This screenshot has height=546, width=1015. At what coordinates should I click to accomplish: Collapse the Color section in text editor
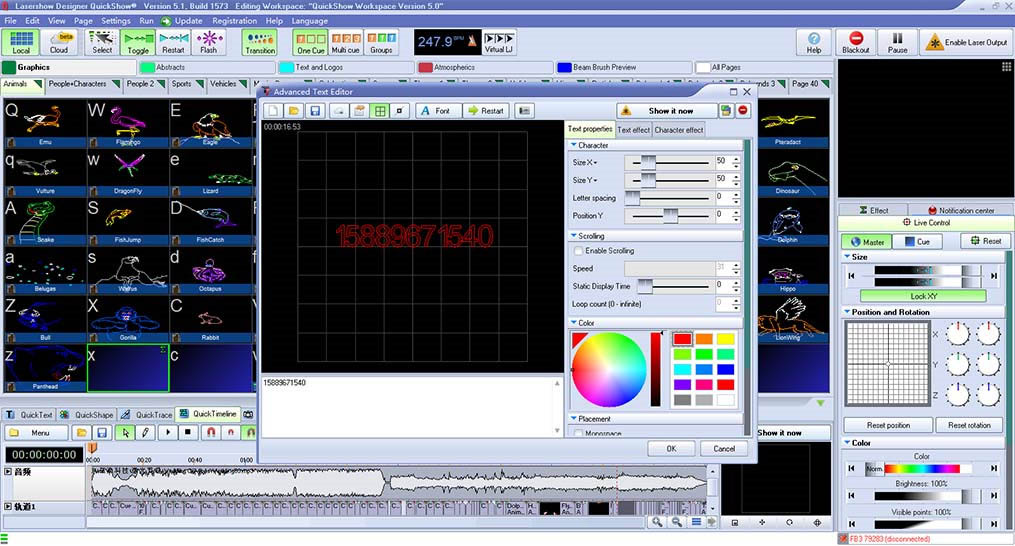tap(574, 323)
